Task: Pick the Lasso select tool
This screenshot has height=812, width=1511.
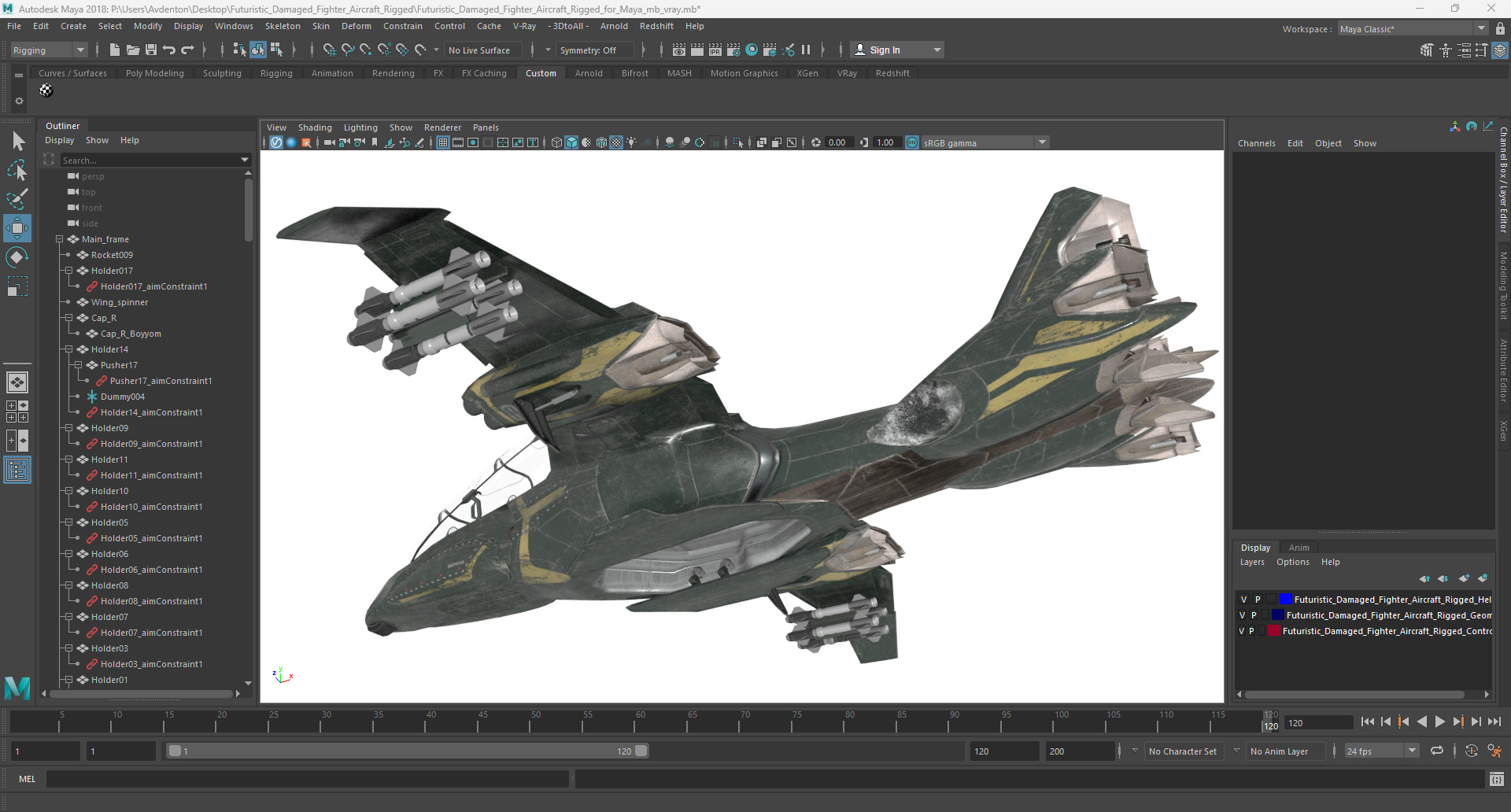Action: tap(17, 170)
